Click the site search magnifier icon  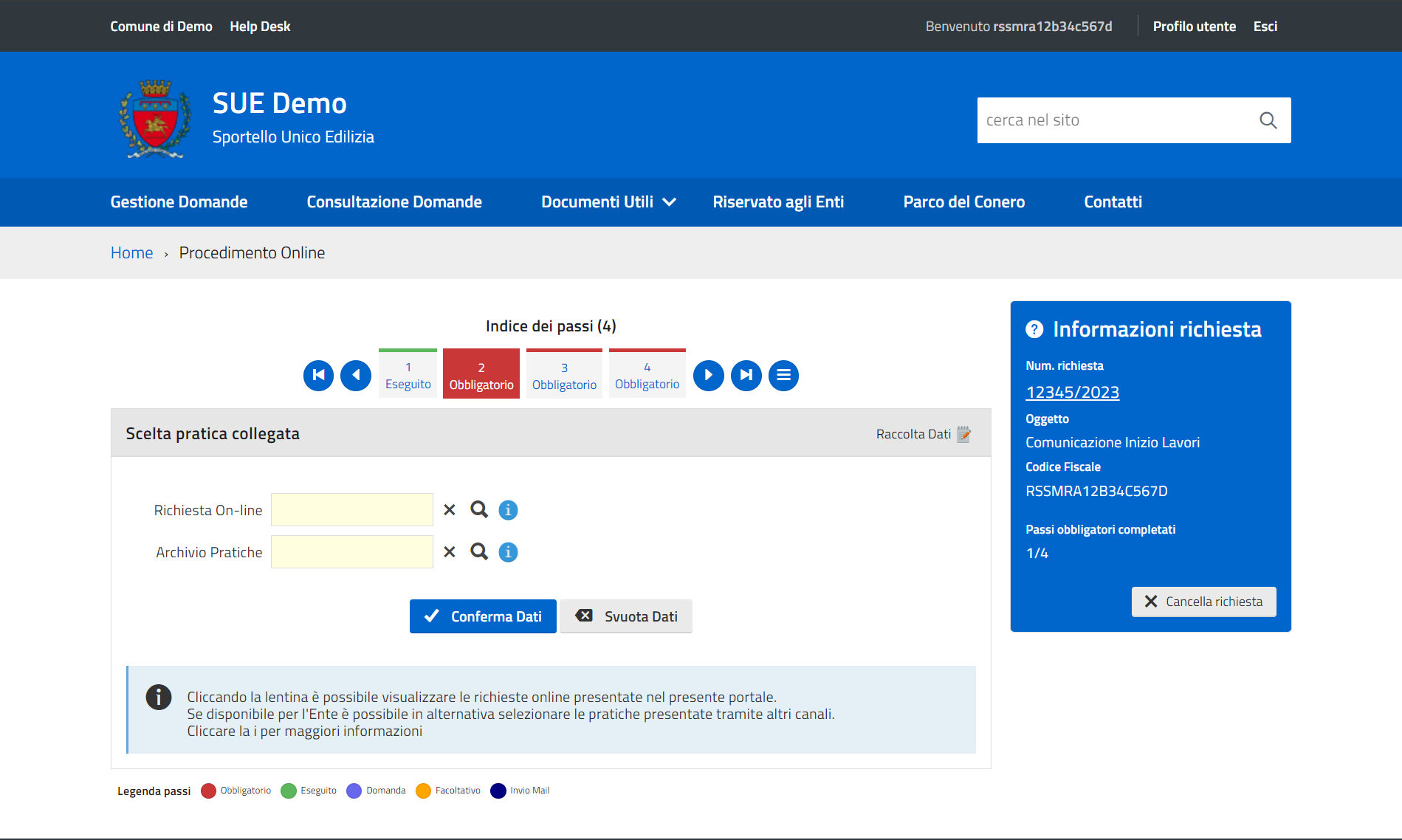1268,120
